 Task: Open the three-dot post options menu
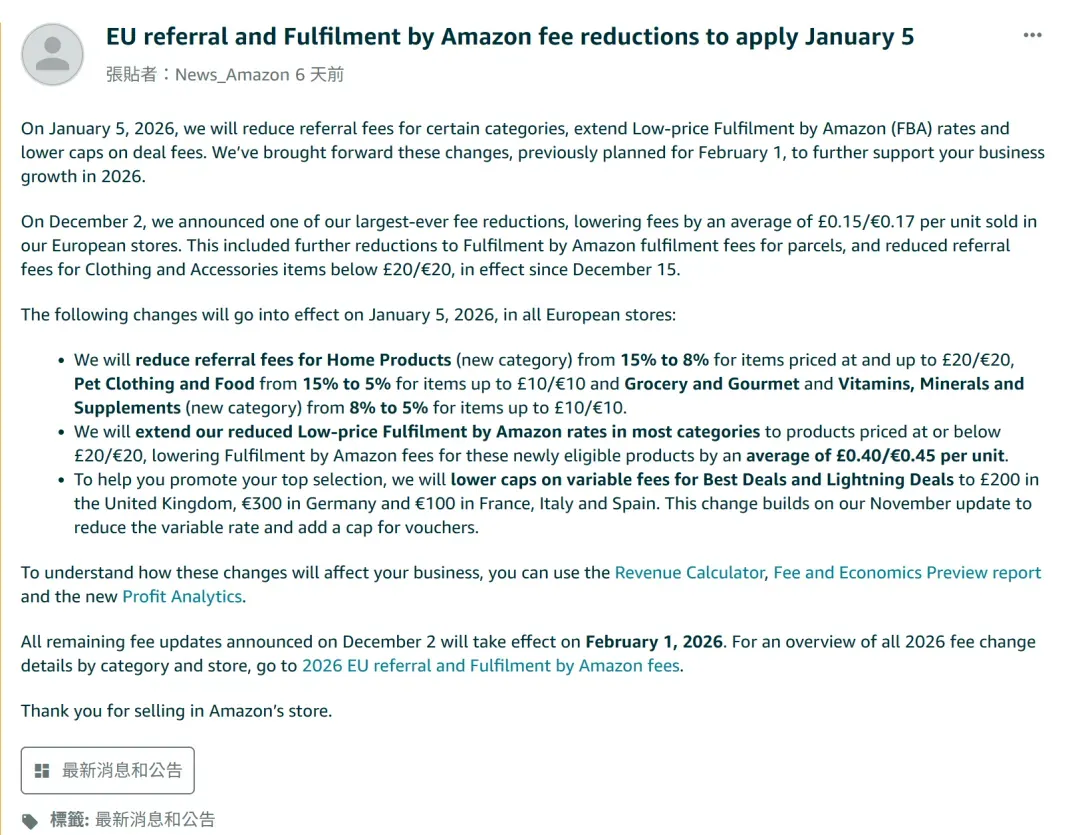click(x=1032, y=35)
